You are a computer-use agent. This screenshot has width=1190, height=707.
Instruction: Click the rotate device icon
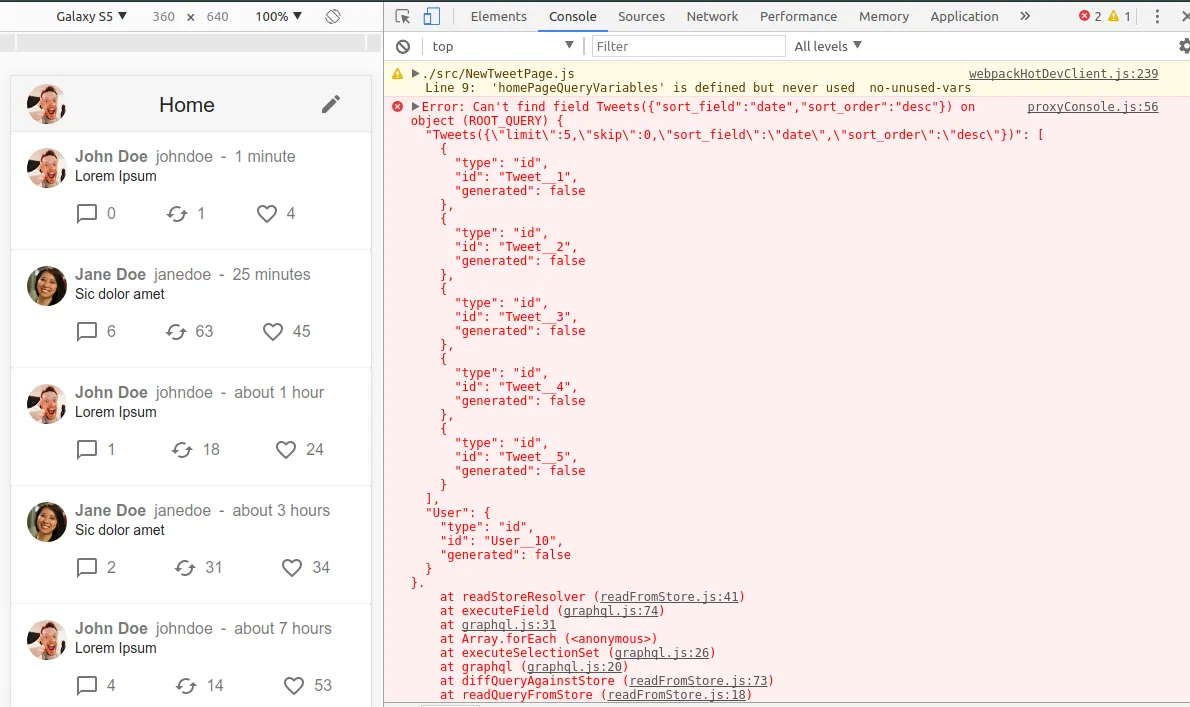333,16
